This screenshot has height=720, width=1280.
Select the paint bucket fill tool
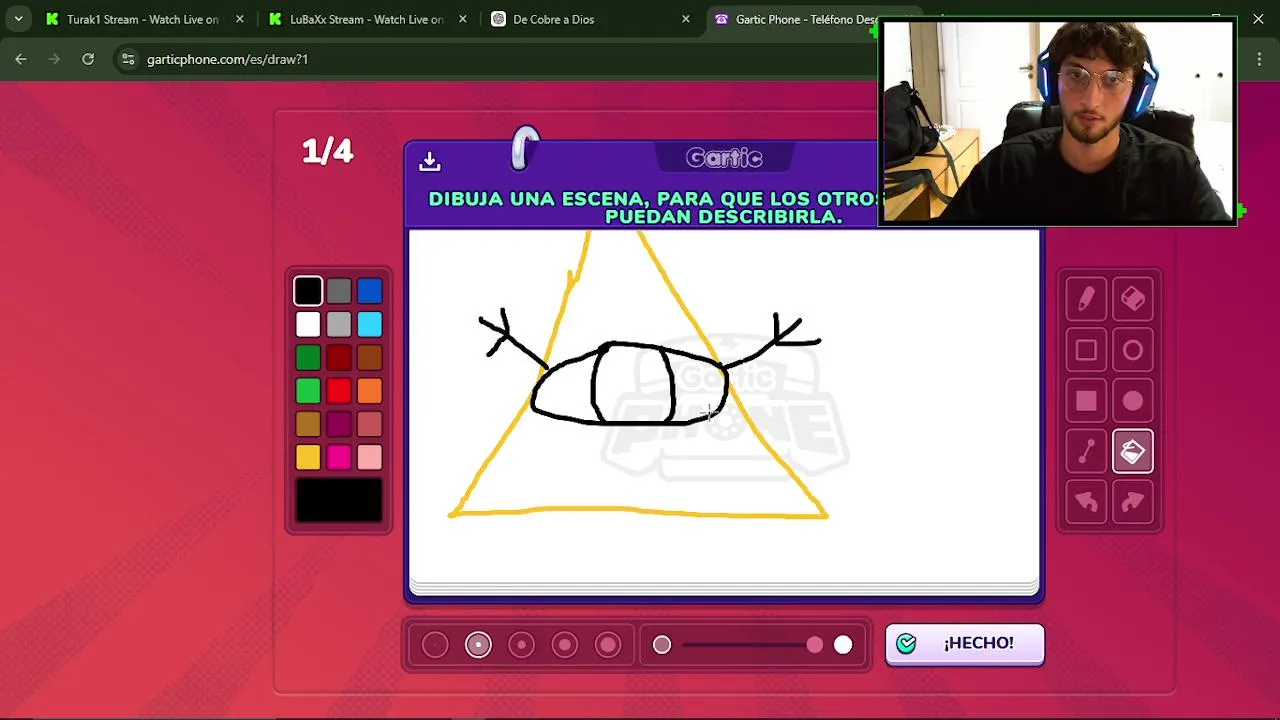click(x=1133, y=452)
